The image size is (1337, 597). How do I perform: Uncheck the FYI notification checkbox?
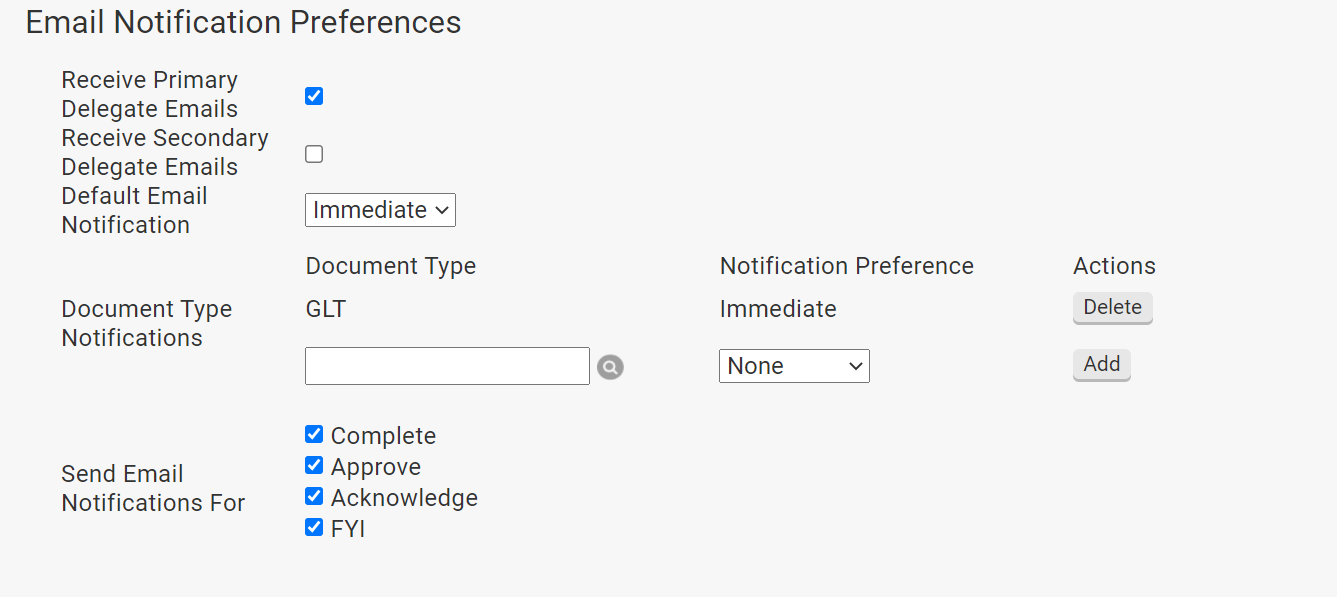pos(314,527)
